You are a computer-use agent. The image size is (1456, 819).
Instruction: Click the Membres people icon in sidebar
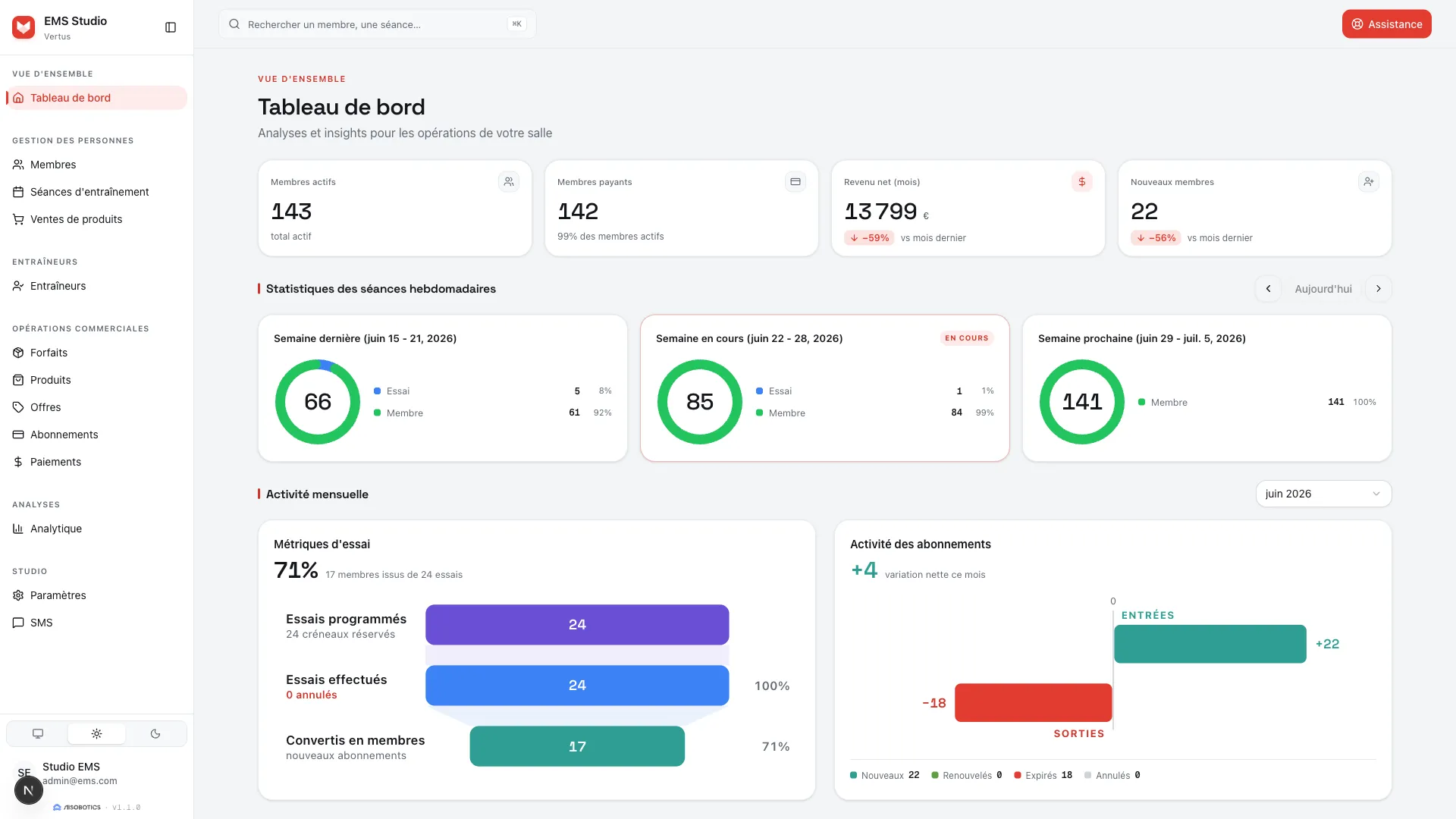point(18,165)
